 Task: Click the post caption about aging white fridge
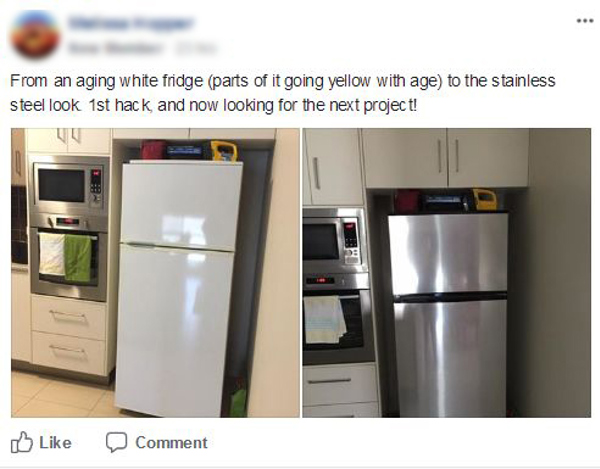pyautogui.click(x=282, y=93)
